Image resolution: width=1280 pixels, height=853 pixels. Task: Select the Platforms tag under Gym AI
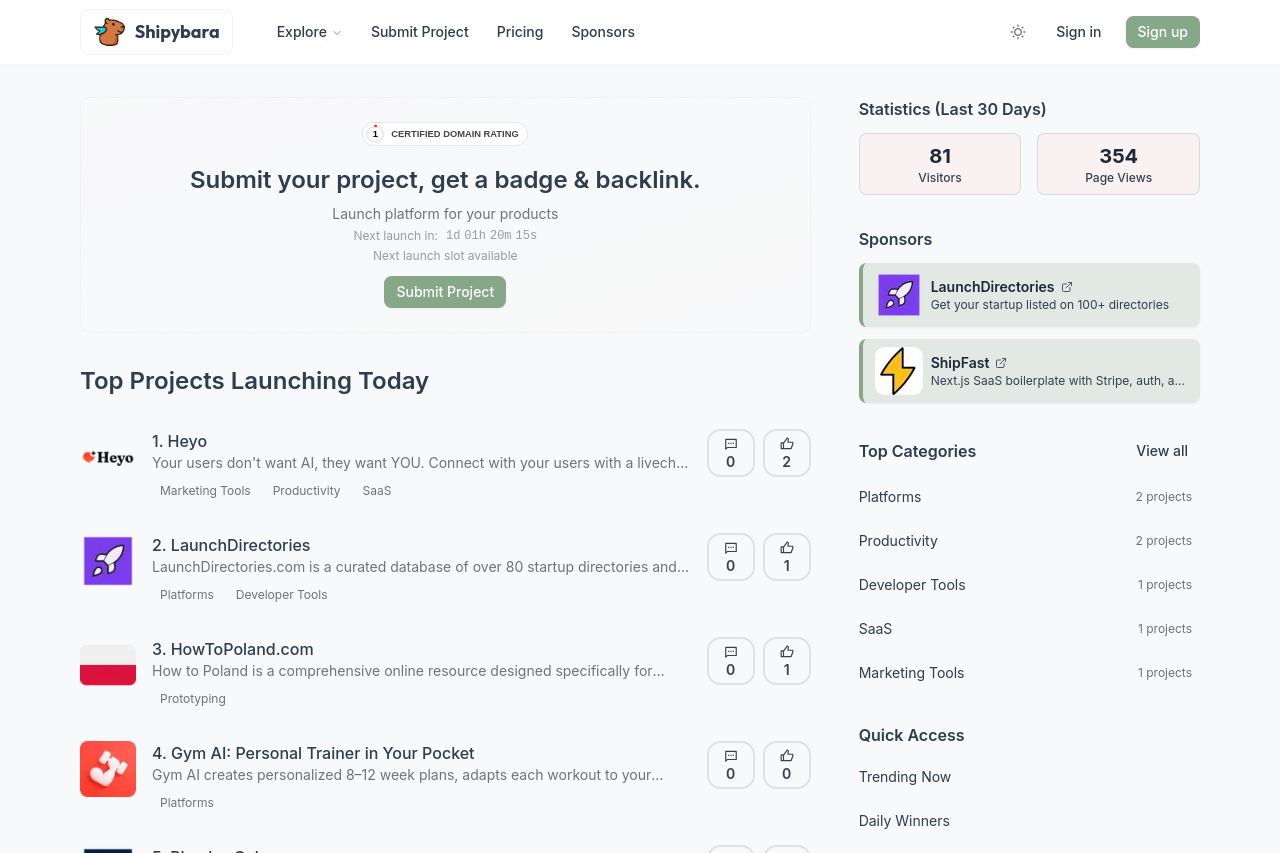(187, 803)
